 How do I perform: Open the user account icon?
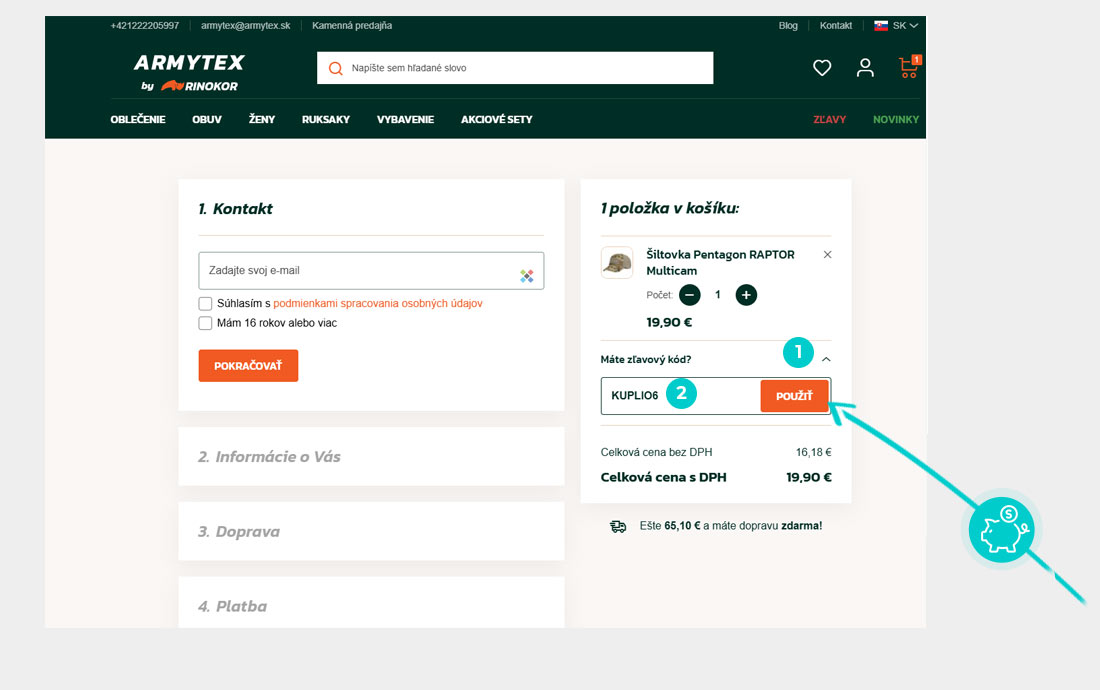pyautogui.click(x=865, y=68)
